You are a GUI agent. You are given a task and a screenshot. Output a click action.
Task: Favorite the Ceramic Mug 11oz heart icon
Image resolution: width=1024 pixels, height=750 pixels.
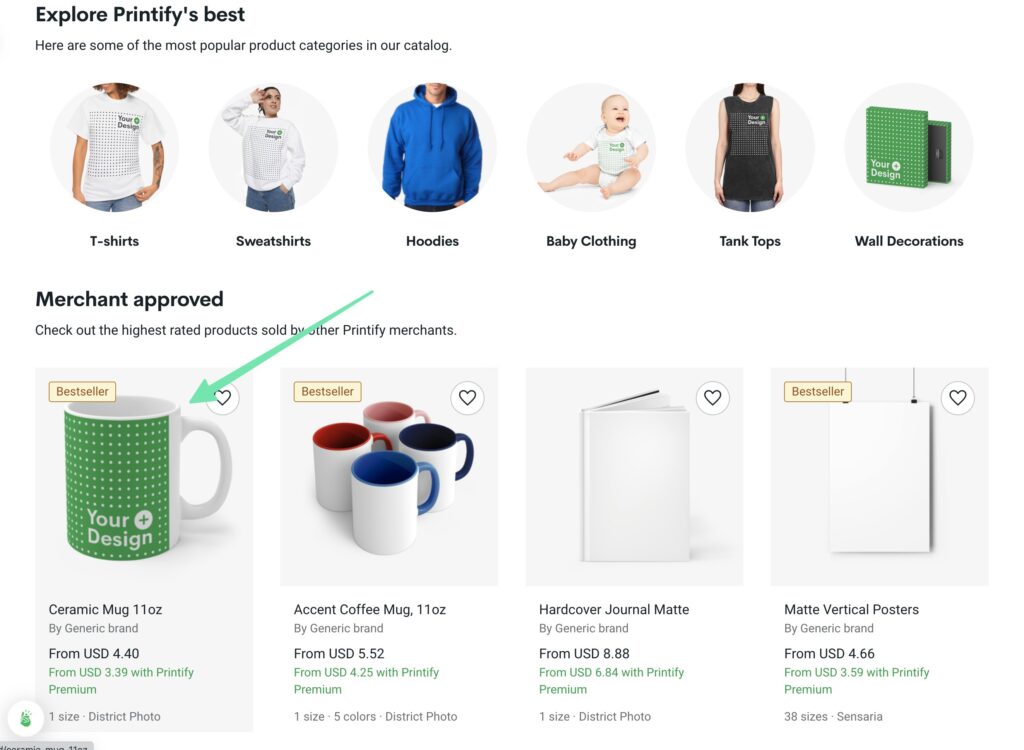pyautogui.click(x=222, y=398)
